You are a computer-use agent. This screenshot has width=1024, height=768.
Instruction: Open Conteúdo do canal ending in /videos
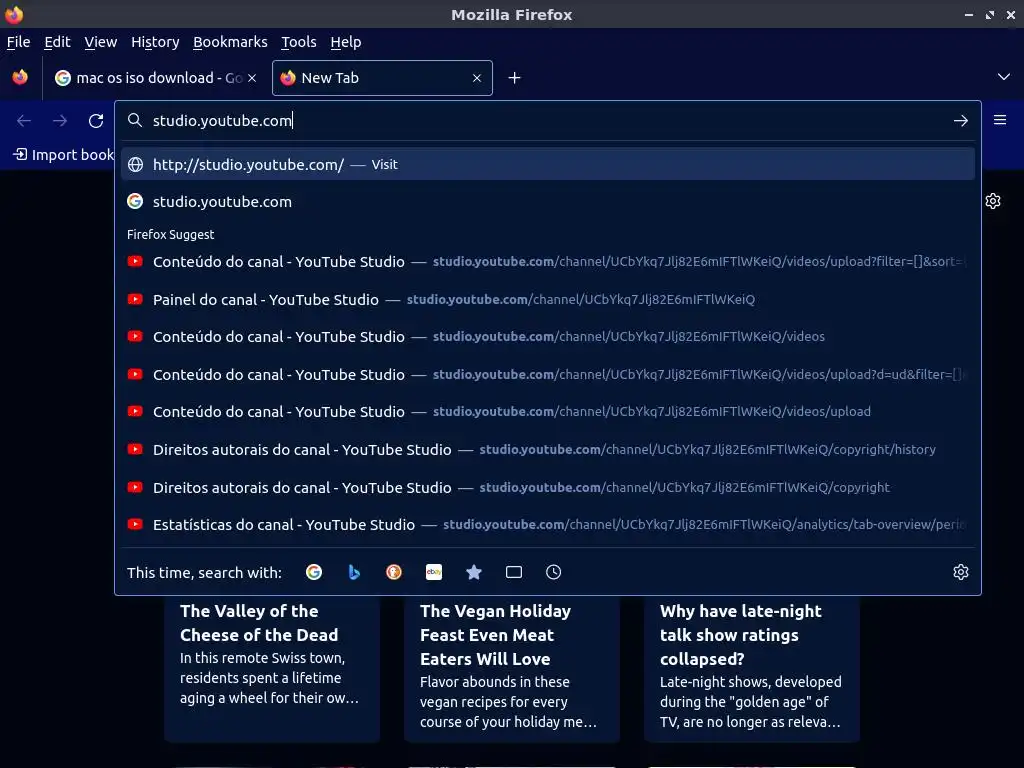tap(547, 337)
